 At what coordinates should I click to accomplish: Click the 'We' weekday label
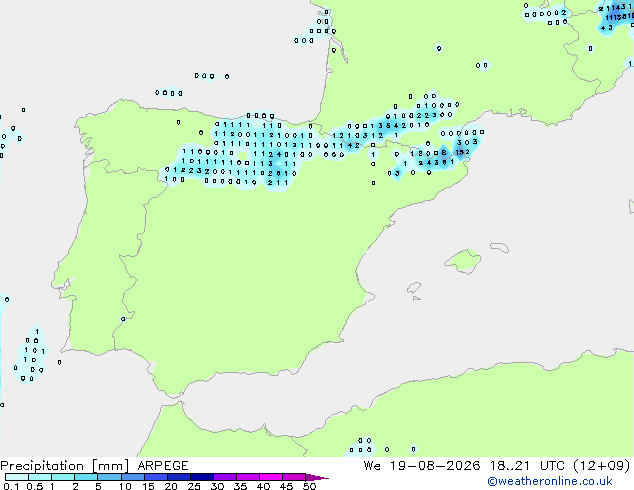[372, 466]
